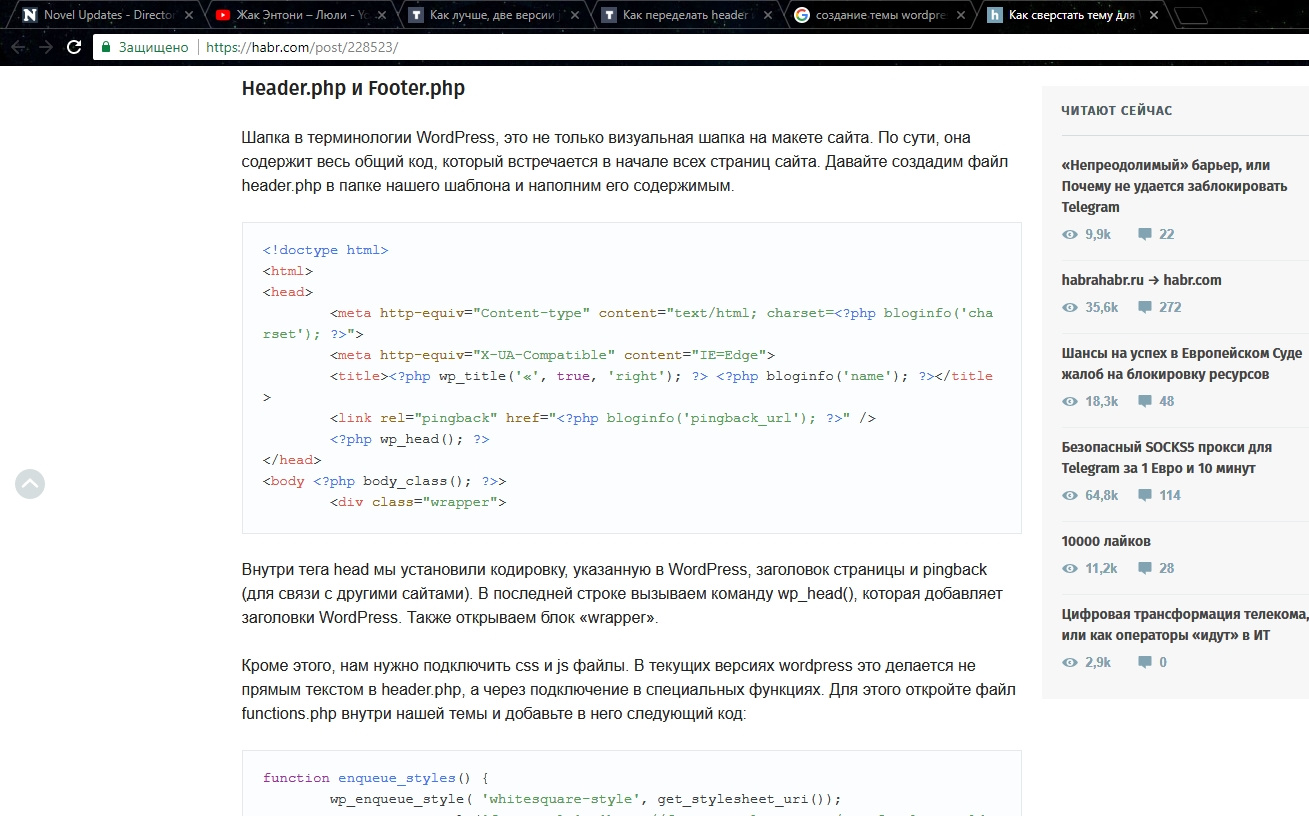
Task: Click the pingback link code line
Action: 603,418
